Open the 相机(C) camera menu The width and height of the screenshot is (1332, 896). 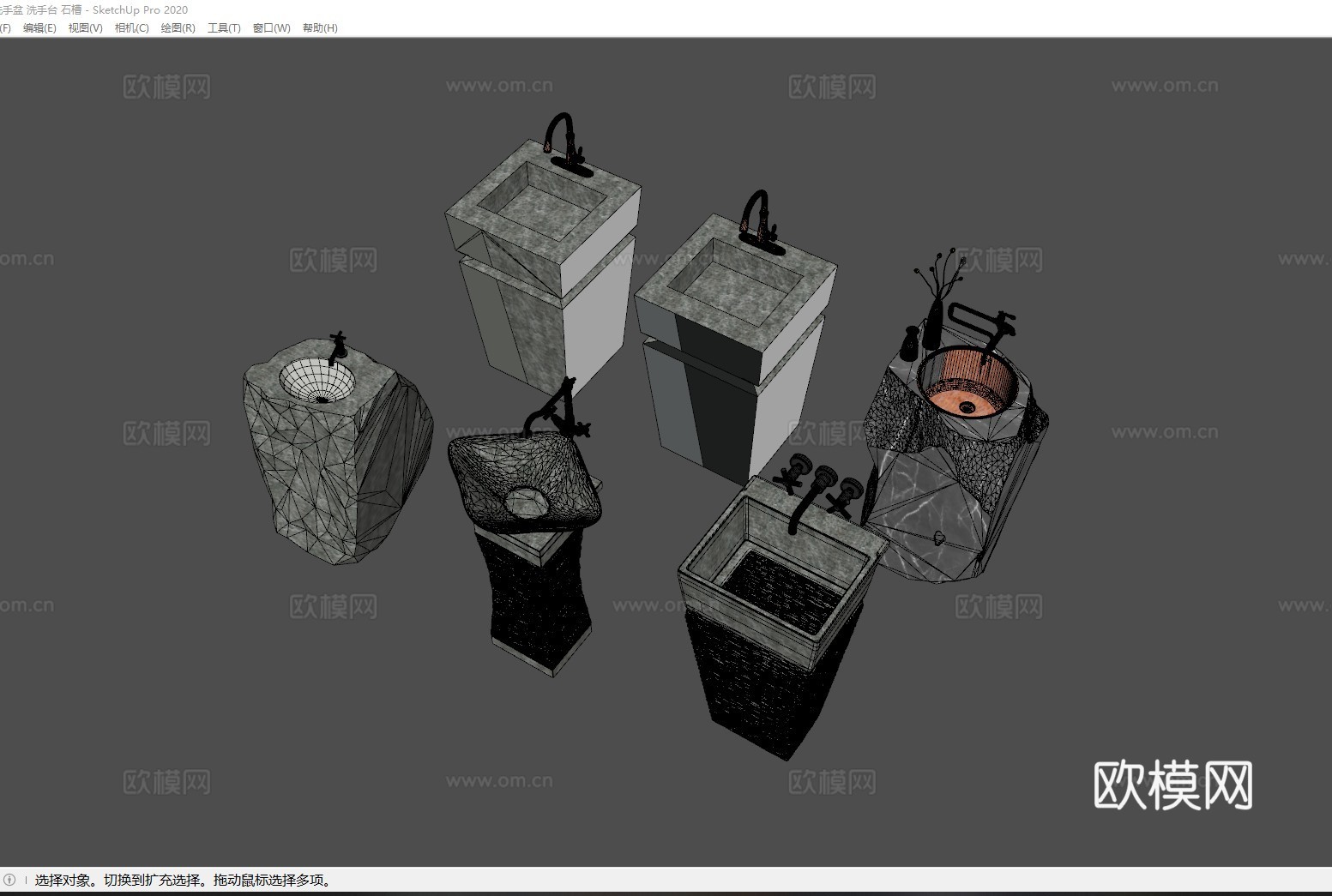[131, 27]
